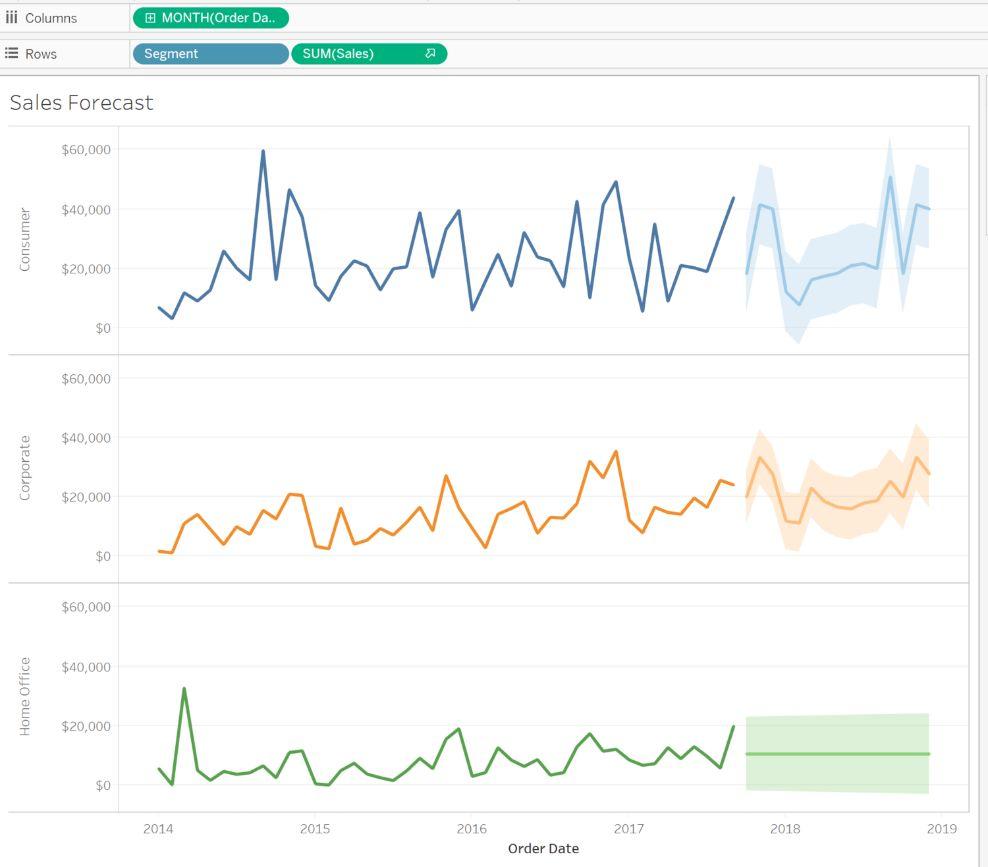This screenshot has height=867, width=988.
Task: Click the light blue Consumer forecast line
Action: point(838,272)
